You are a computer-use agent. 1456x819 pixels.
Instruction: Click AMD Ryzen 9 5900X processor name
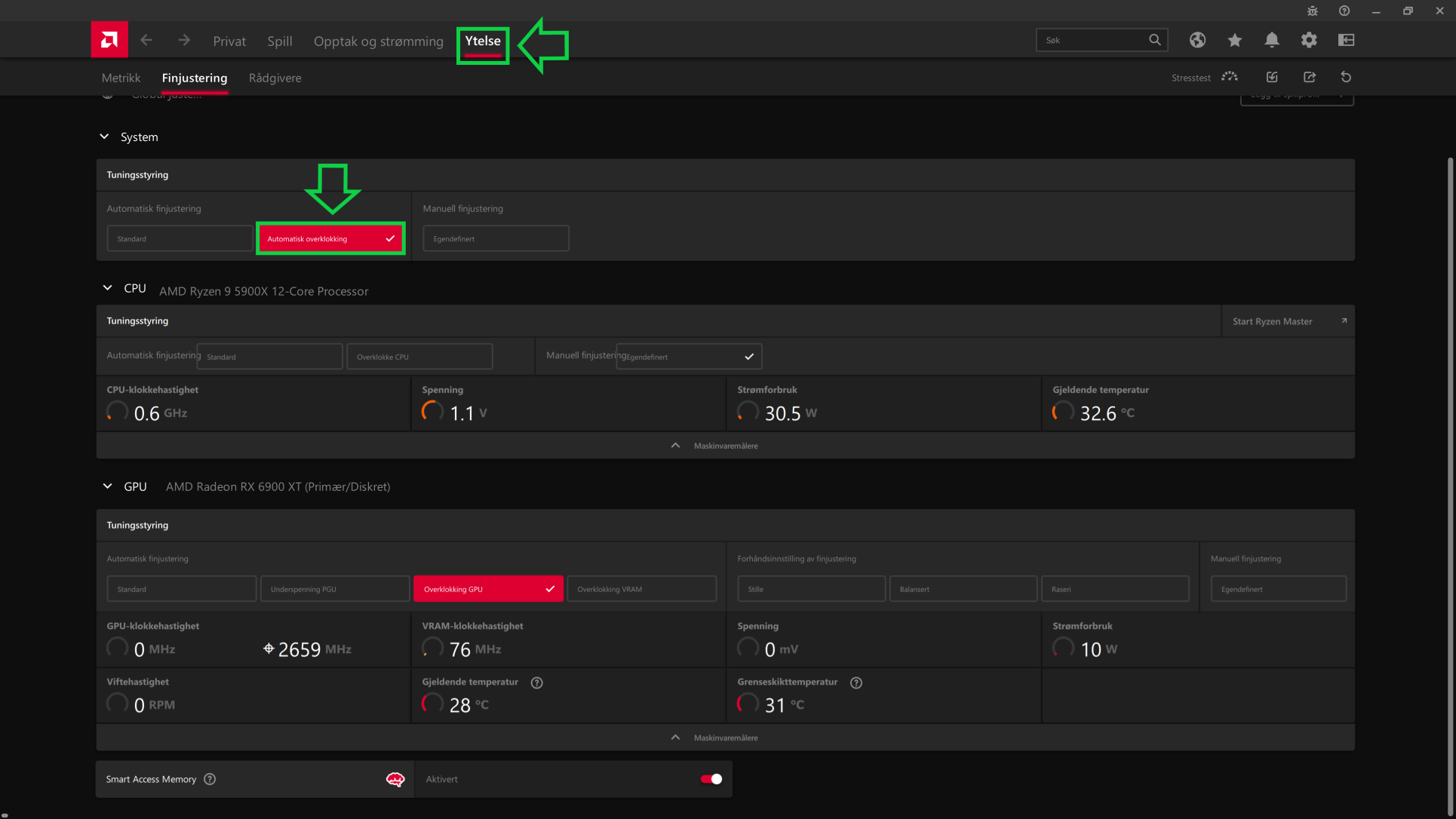click(x=264, y=291)
